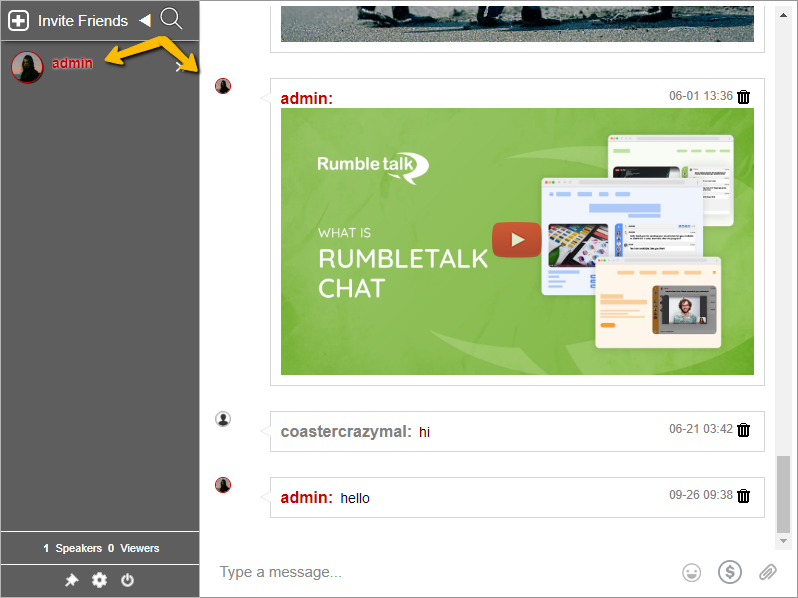Click admin name above the video
The image size is (798, 598).
[x=306, y=98]
